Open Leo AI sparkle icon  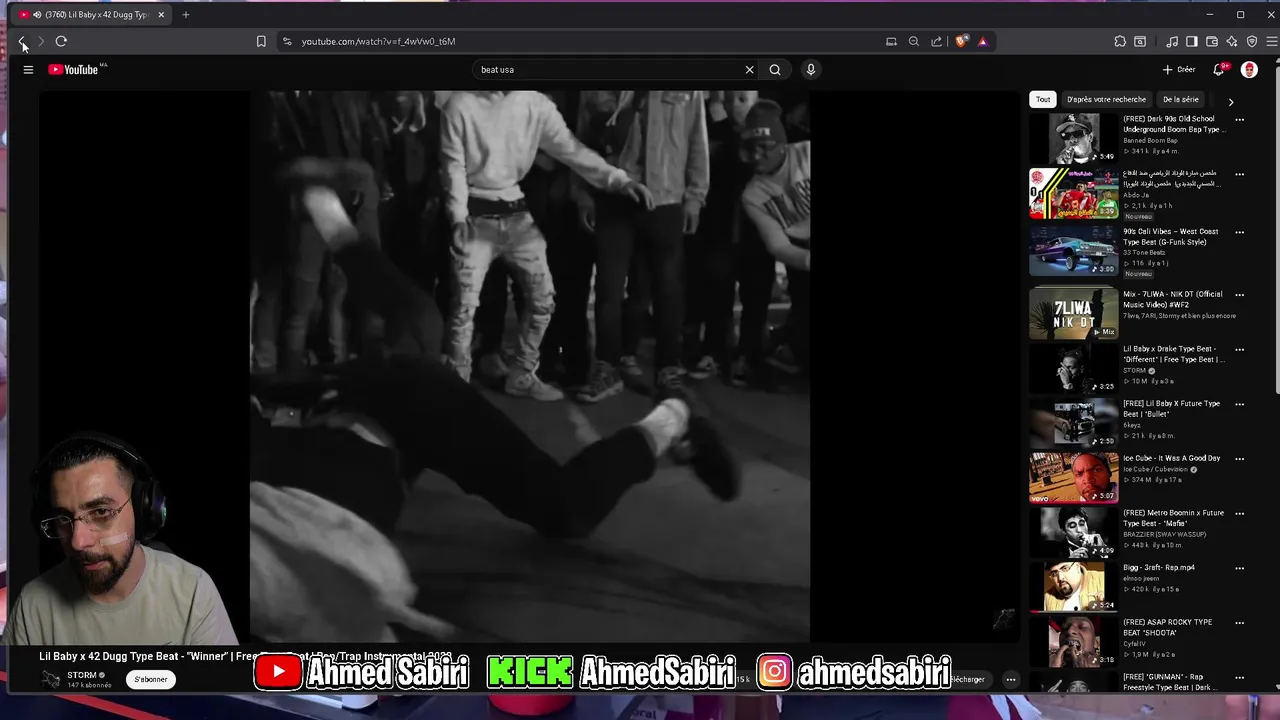1232,41
